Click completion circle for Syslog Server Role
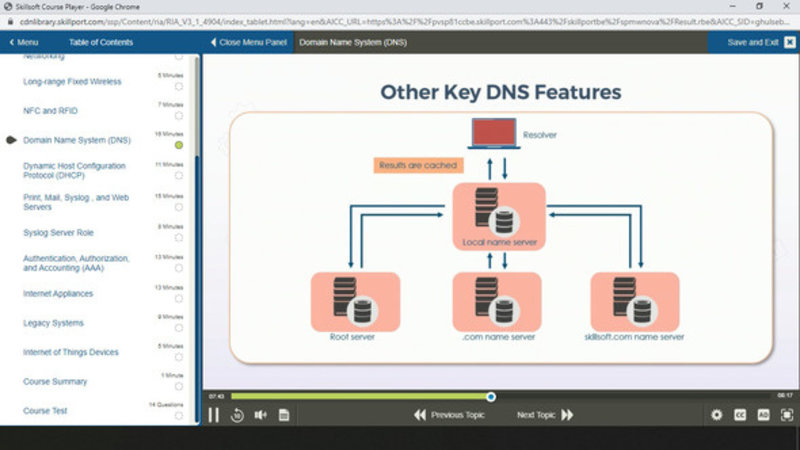 click(x=179, y=238)
